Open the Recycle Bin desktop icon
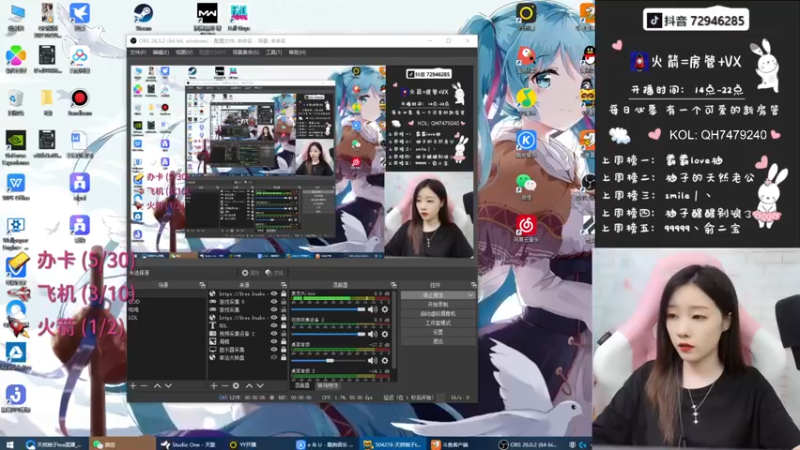This screenshot has height=450, width=800. 15,102
